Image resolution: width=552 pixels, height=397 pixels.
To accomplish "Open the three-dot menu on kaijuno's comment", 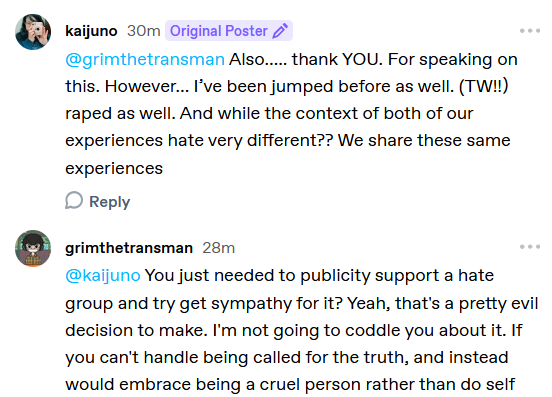I will coord(530,31).
